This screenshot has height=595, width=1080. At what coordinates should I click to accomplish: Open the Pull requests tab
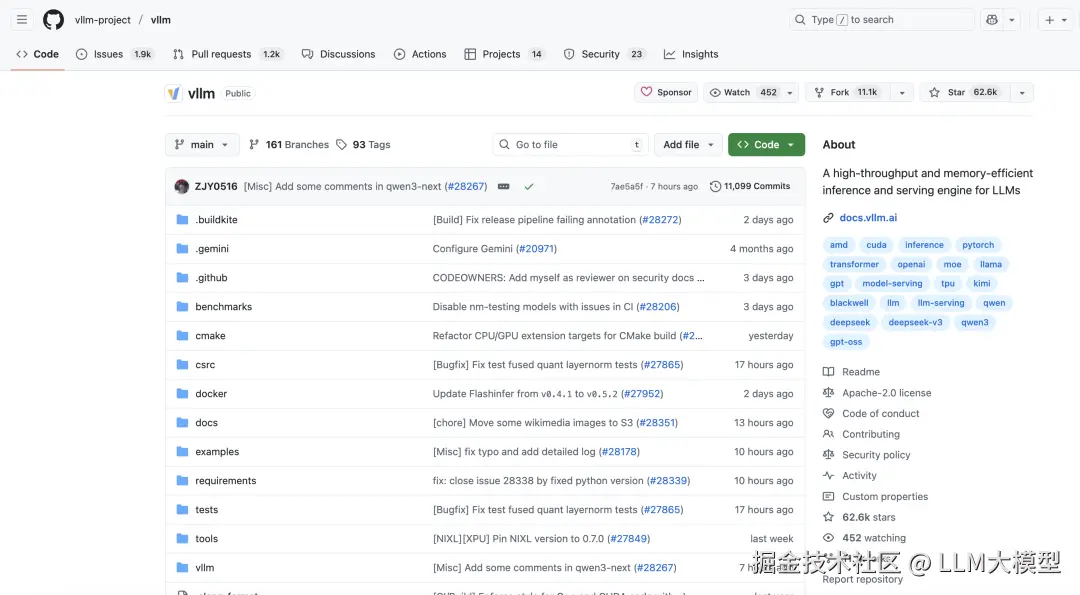227,54
